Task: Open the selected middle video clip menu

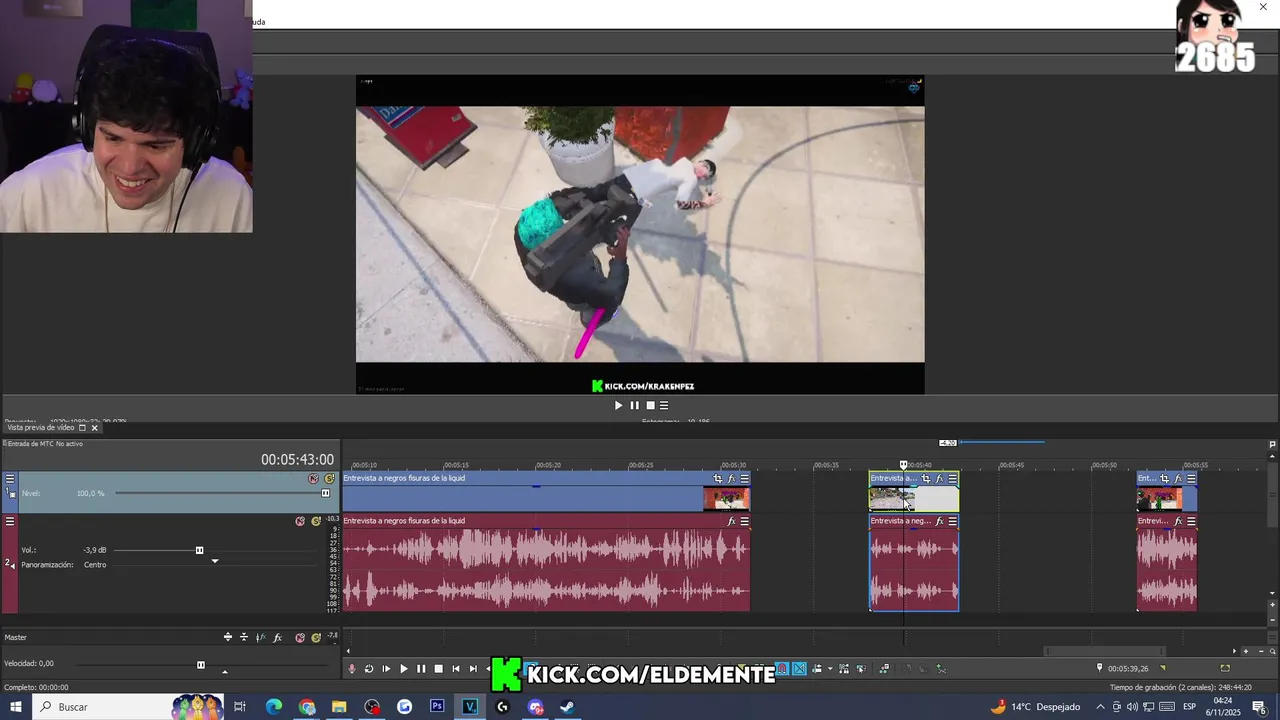Action: [x=952, y=479]
